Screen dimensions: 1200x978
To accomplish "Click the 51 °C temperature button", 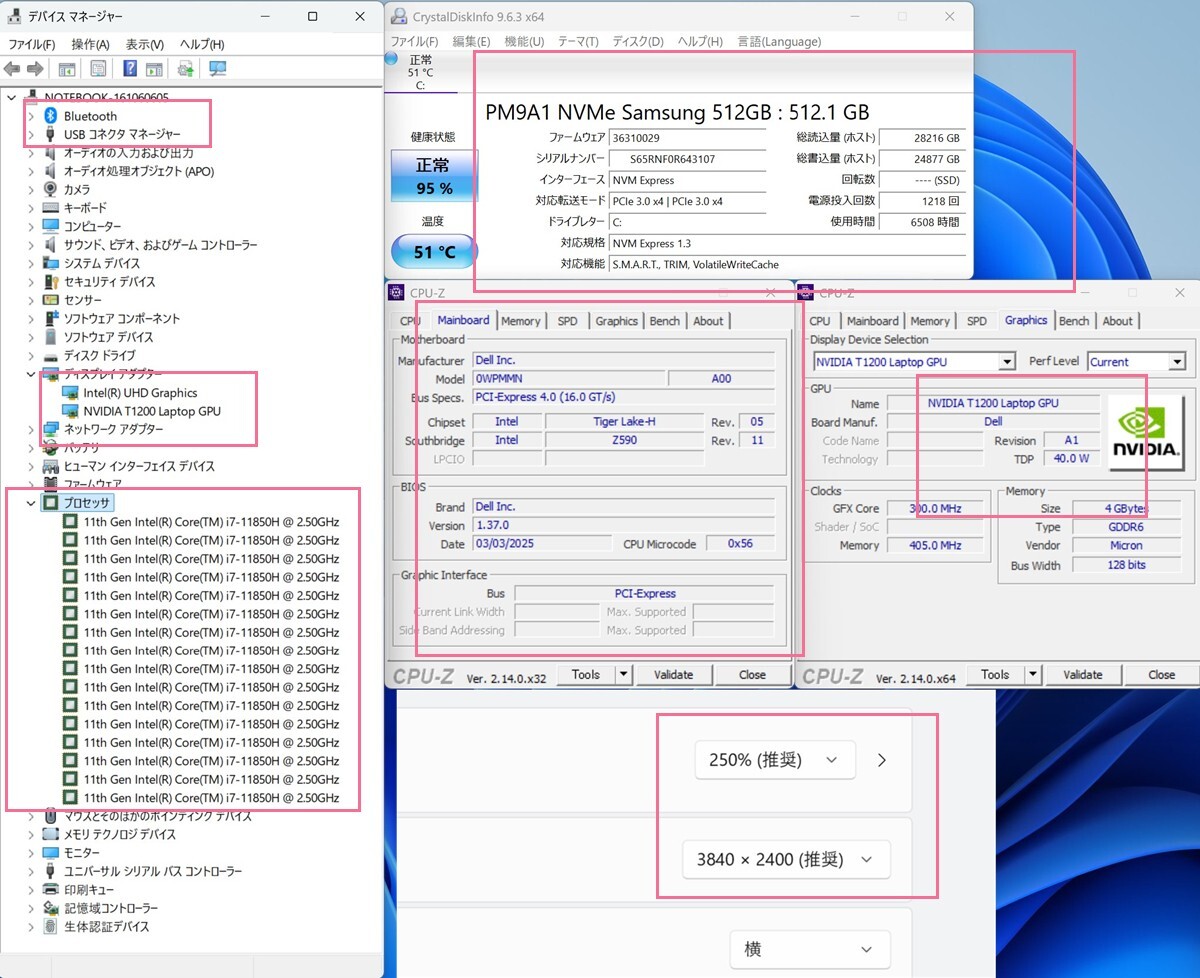I will 433,251.
